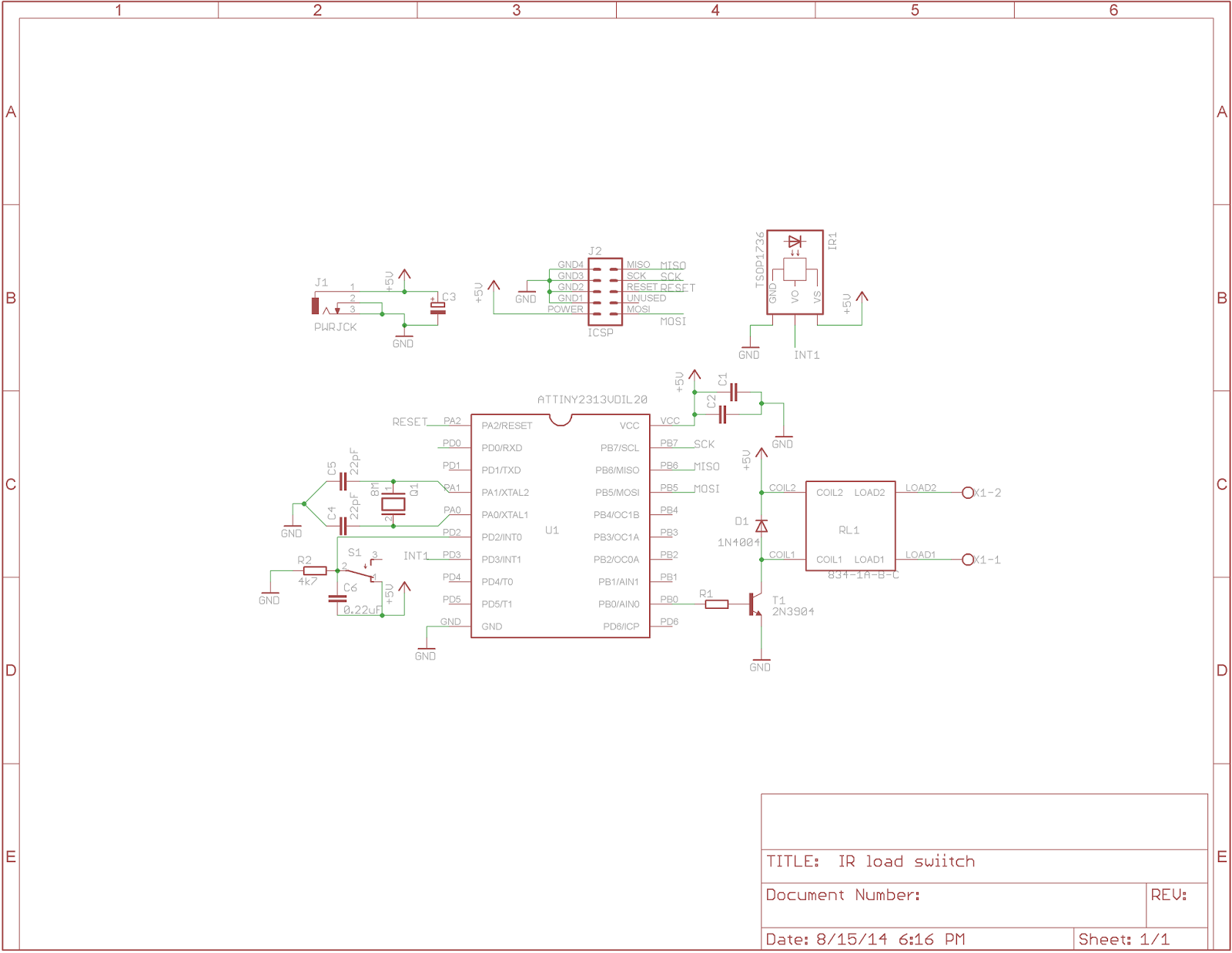Click the Document Number field
The height and width of the screenshot is (953, 1232).
tap(954, 905)
